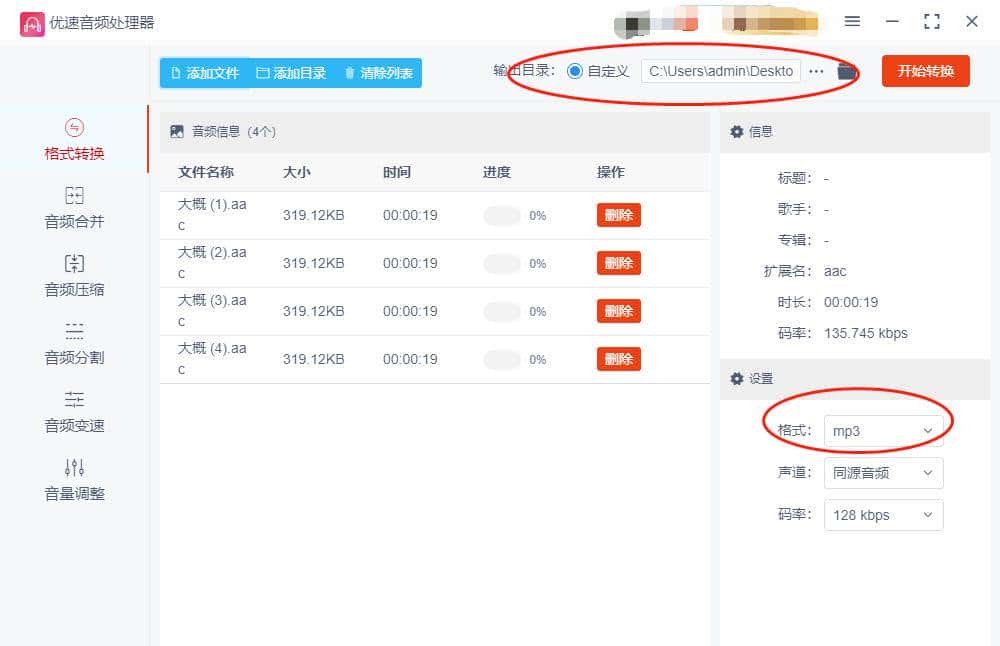
Task: Open the 格式 format dropdown showing mp3
Action: [883, 431]
